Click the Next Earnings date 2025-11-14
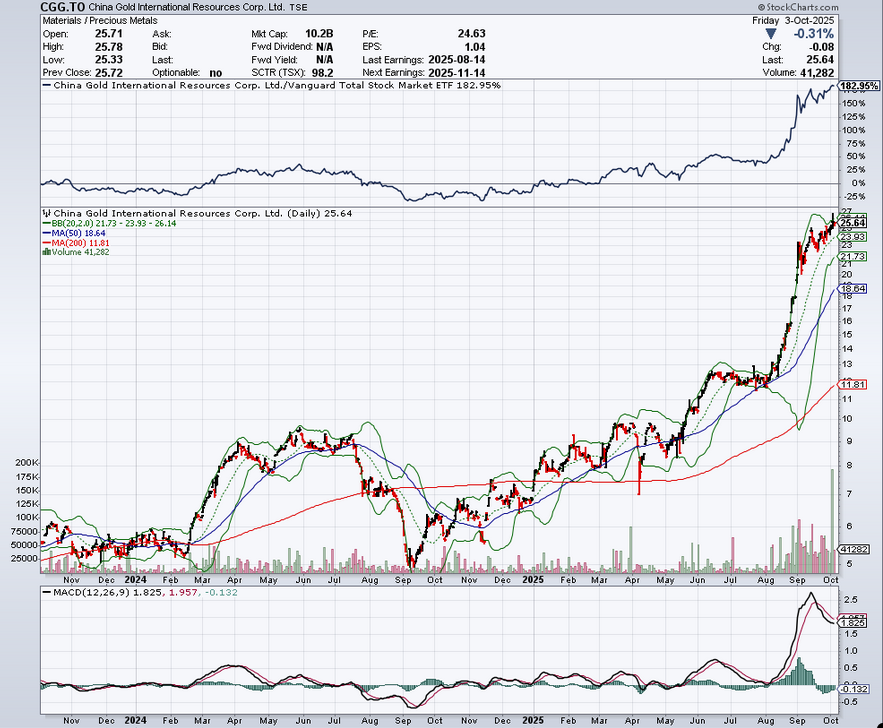Image resolution: width=883 pixels, height=728 pixels. pos(457,73)
